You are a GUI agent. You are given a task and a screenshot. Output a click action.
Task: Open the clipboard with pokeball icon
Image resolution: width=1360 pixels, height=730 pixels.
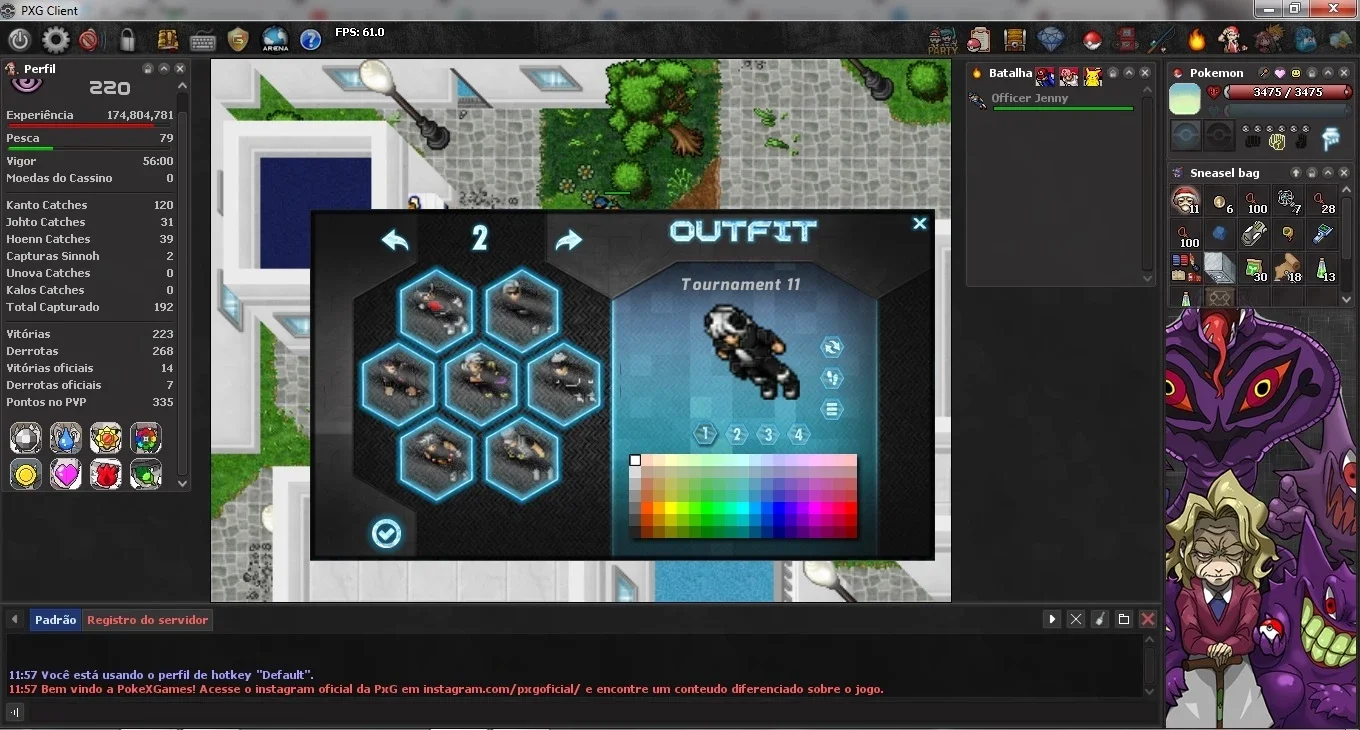pyautogui.click(x=979, y=40)
